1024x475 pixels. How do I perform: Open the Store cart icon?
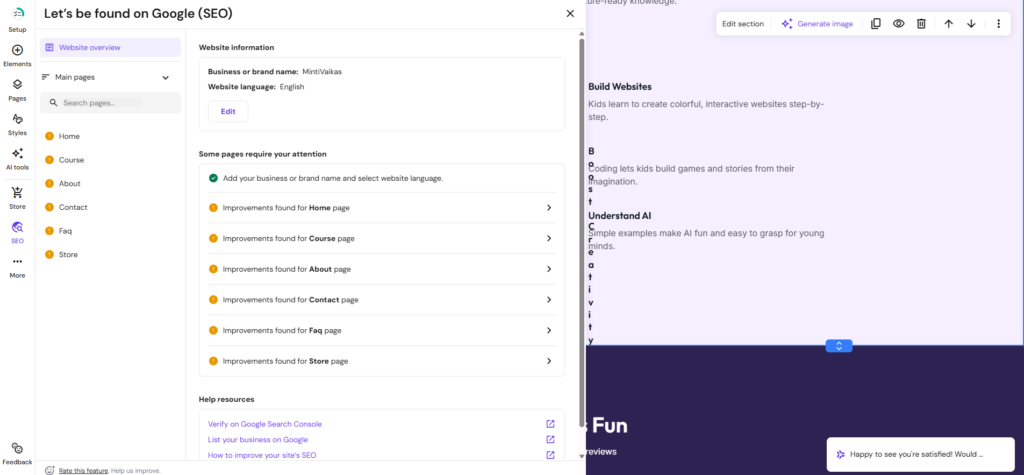coord(17,192)
